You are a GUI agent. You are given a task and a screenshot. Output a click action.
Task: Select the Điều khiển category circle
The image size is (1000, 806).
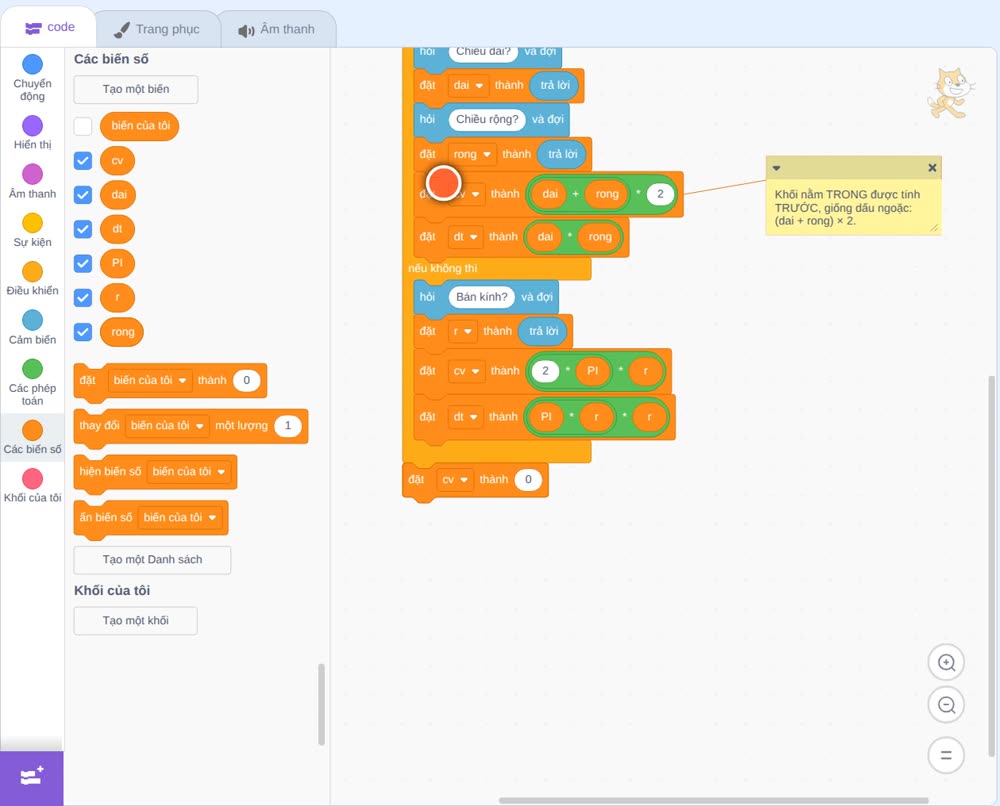(x=33, y=272)
